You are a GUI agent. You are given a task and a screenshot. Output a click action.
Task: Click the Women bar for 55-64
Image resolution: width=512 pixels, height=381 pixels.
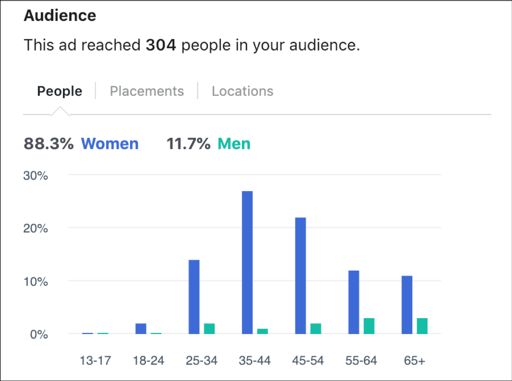[354, 302]
